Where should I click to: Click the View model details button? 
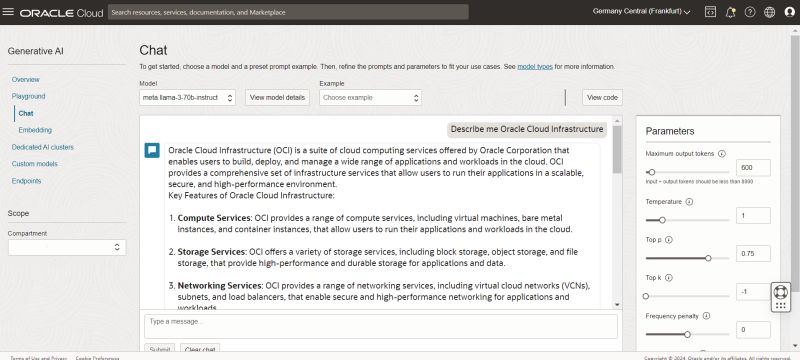point(277,97)
